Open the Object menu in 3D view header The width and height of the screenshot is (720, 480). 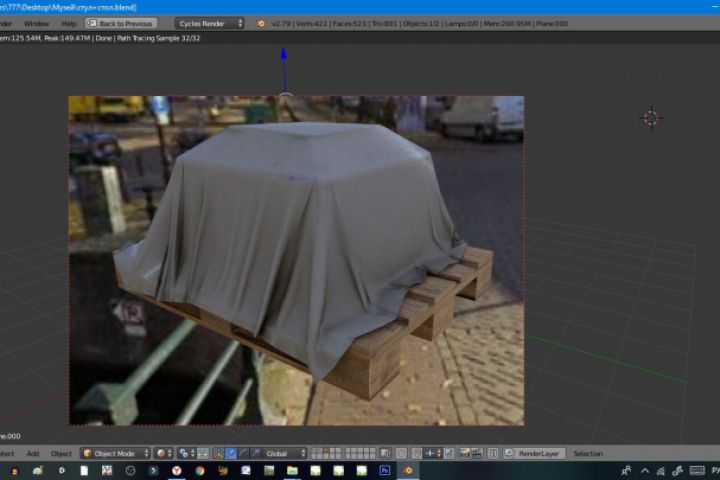click(61, 453)
